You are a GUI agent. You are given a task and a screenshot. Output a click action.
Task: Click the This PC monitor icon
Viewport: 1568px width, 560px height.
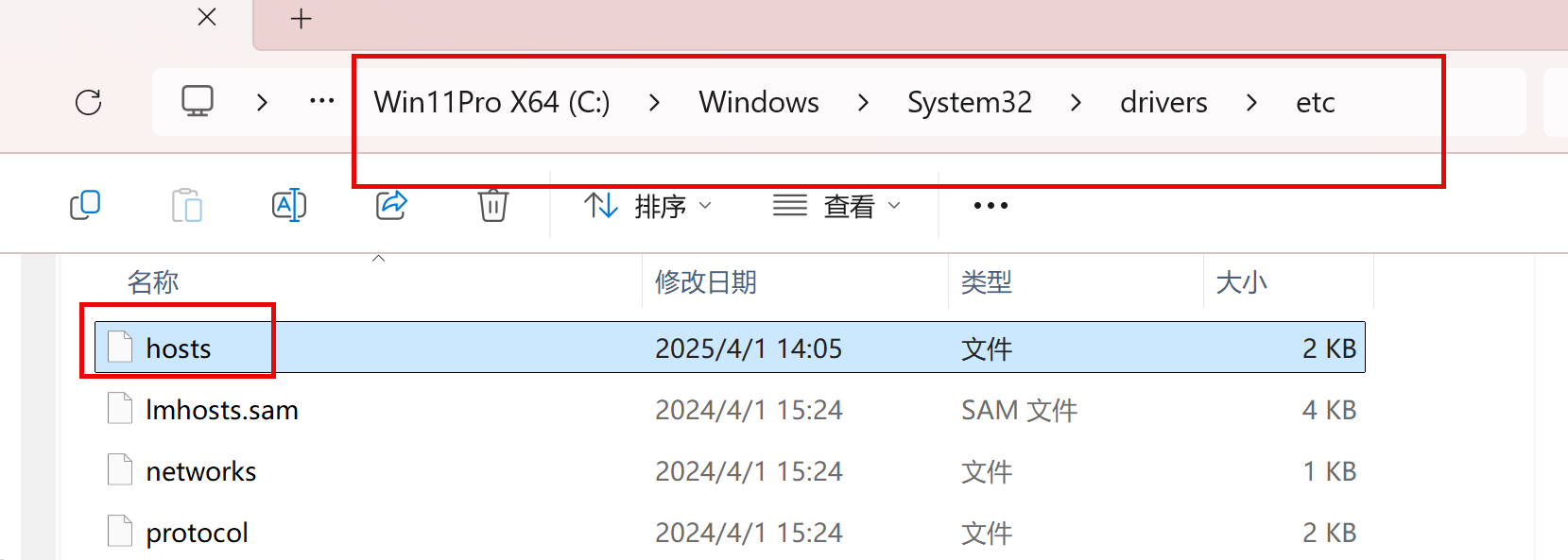point(198,101)
